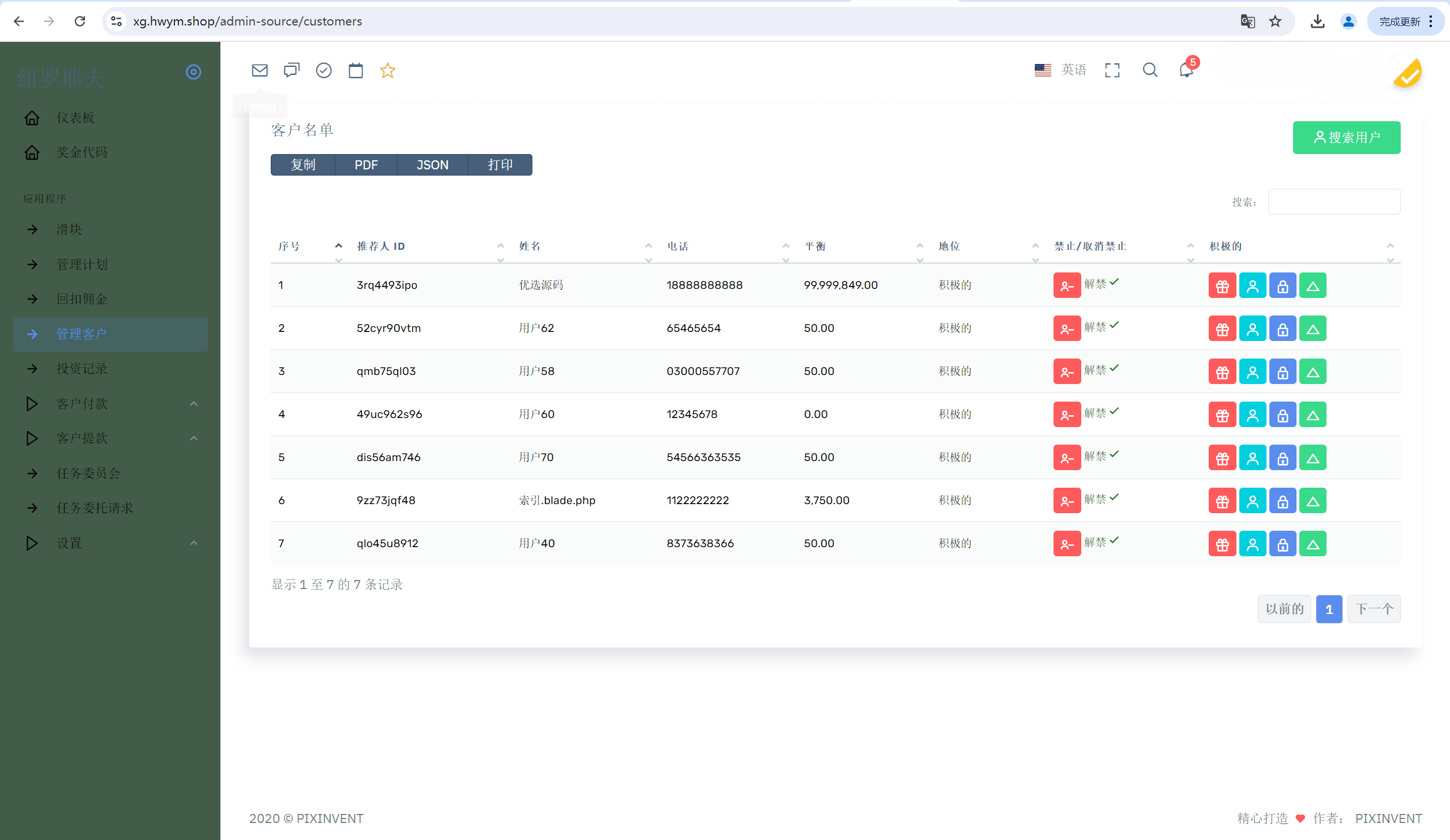Toggle ban on user 优选源码 with red button

[x=1066, y=285]
